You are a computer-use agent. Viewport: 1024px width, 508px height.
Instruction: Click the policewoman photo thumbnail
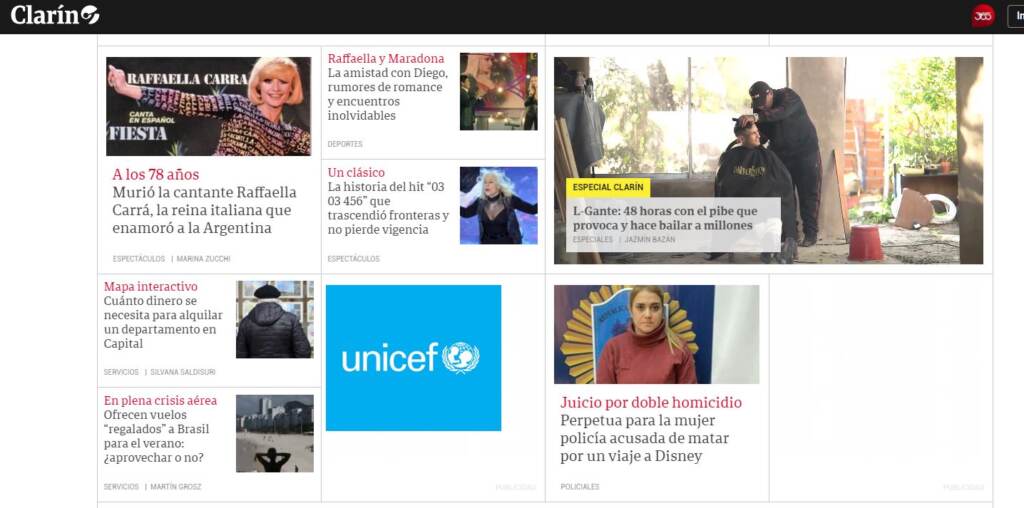656,334
